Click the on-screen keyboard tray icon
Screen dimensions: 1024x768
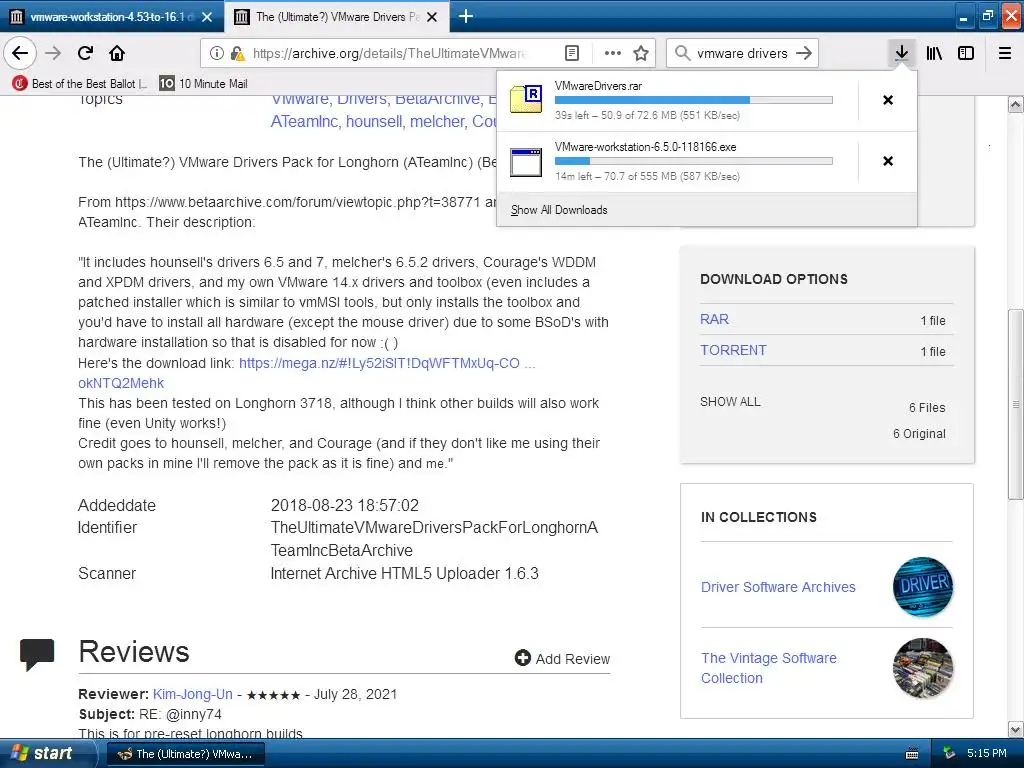[912, 754]
